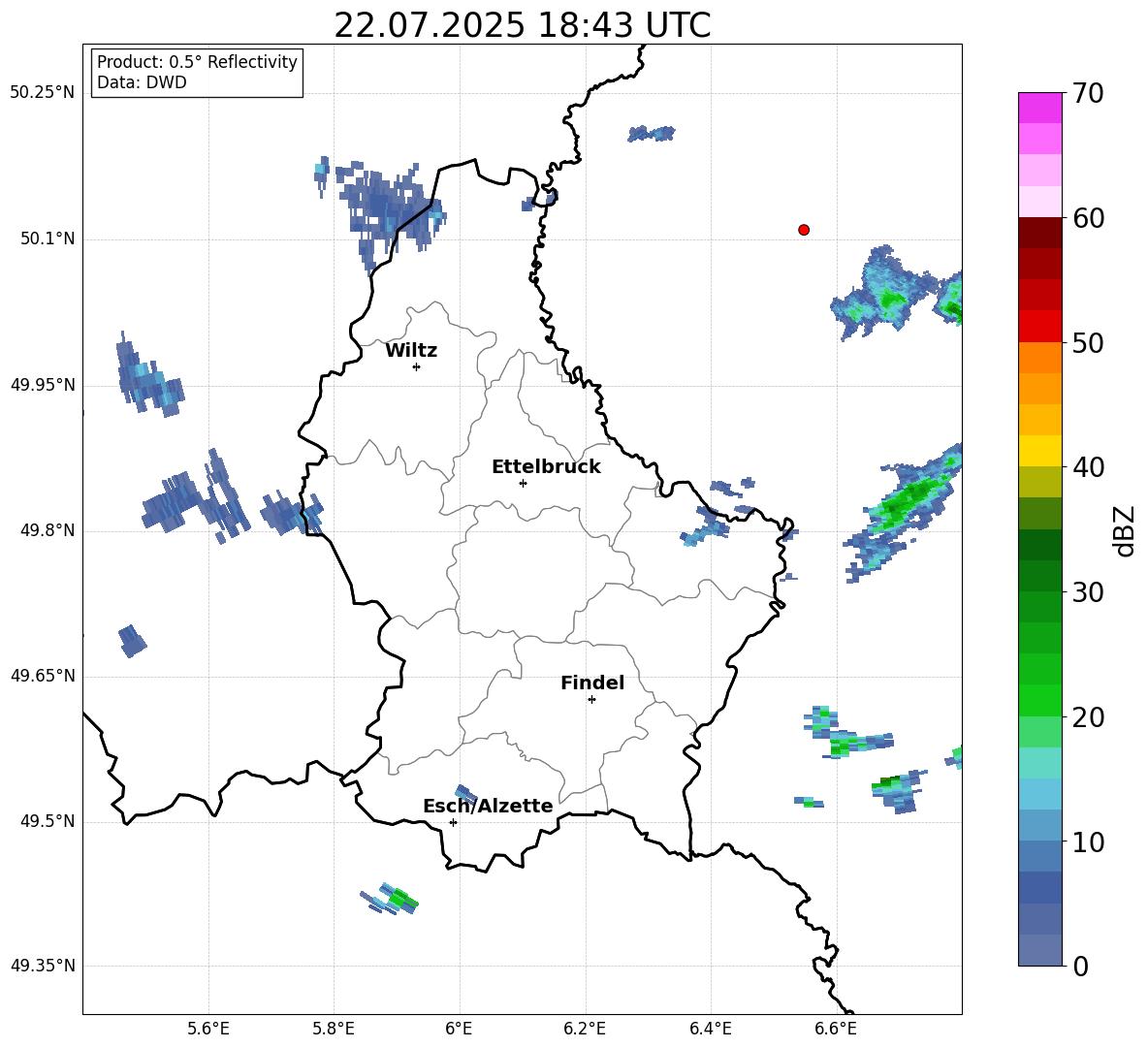Screen dimensions: 1148x1048
Task: Click the red dot marker on the map
Action: (x=803, y=230)
